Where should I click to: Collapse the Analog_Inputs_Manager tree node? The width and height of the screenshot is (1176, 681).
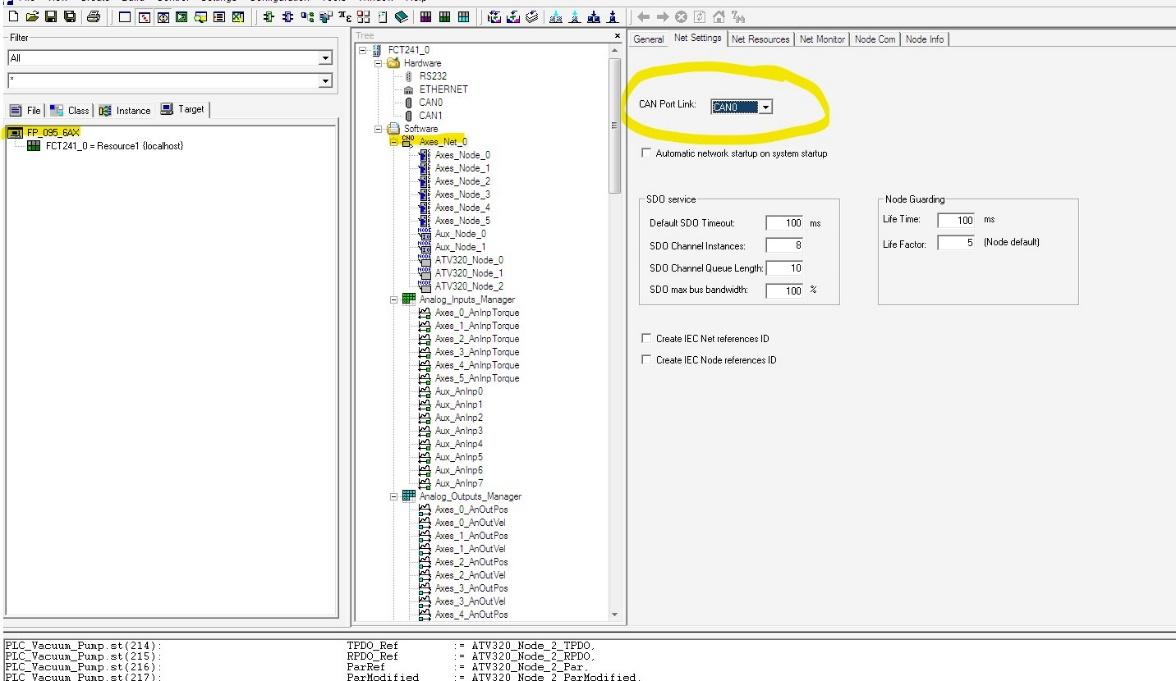tap(393, 299)
